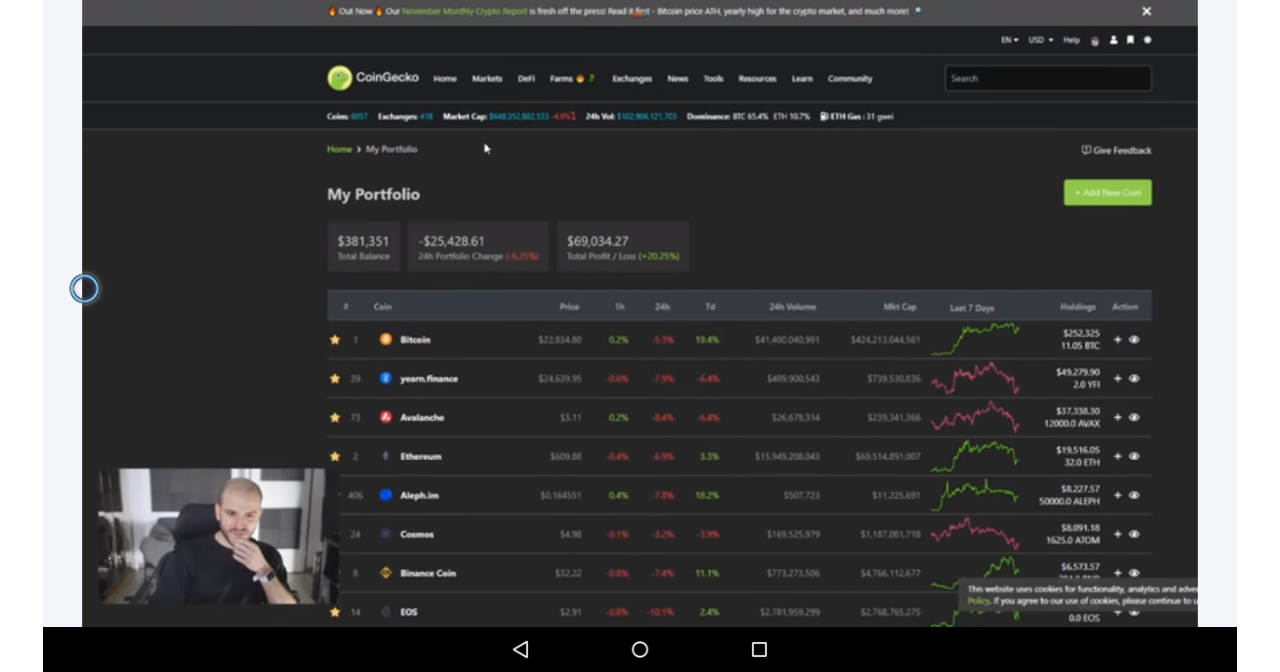Open the user account icon
The width and height of the screenshot is (1280, 672).
(1113, 40)
